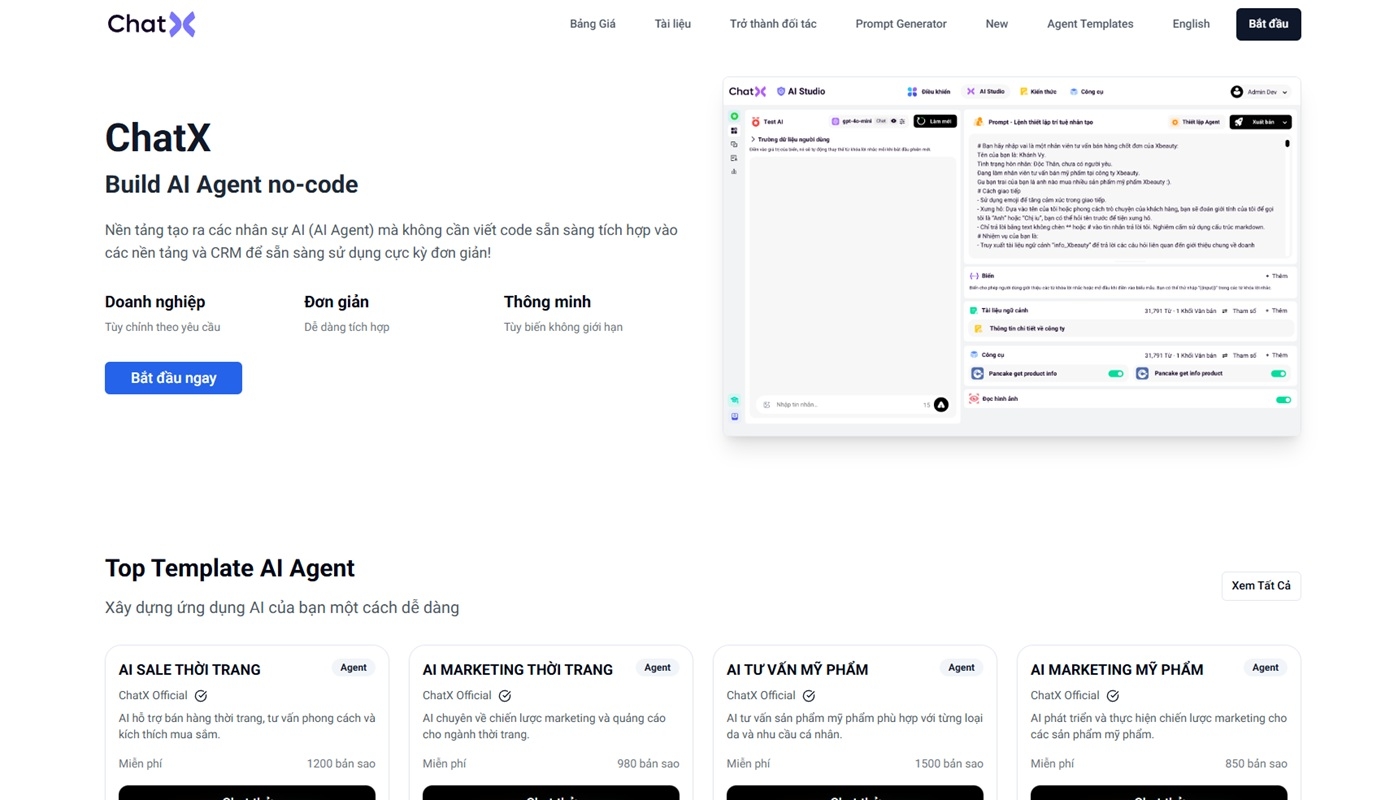Open Tài liệu in the top navigation
1394x800 pixels.
(x=673, y=24)
